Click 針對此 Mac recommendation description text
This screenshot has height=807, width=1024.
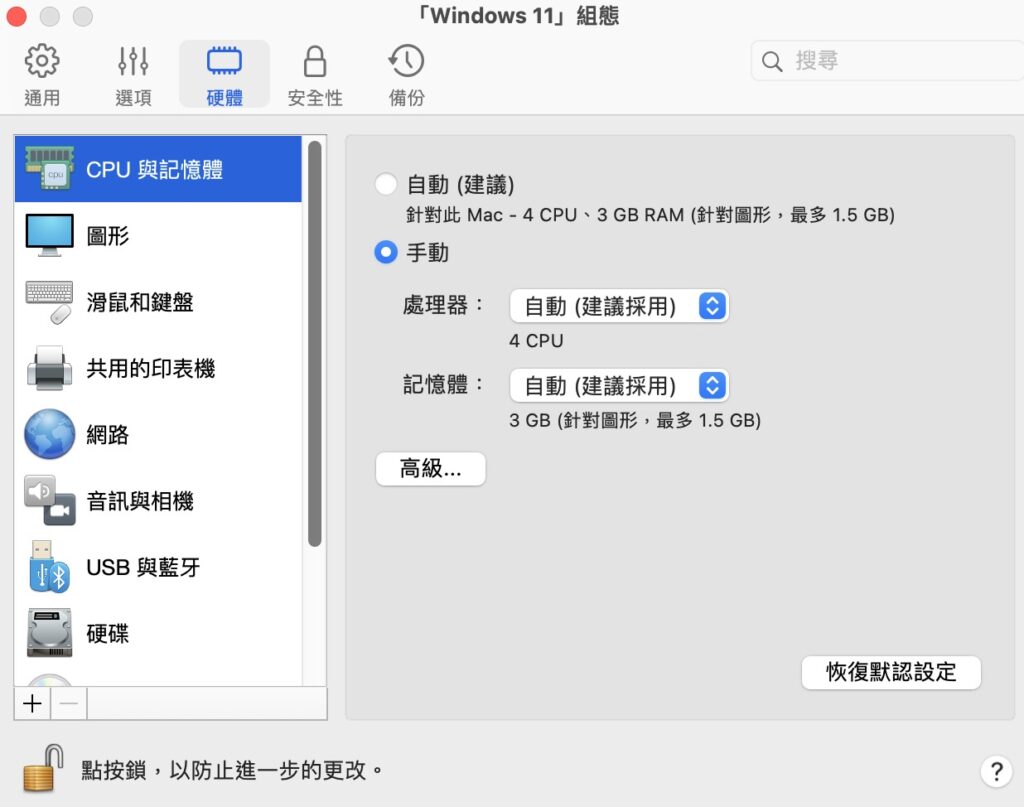click(650, 215)
